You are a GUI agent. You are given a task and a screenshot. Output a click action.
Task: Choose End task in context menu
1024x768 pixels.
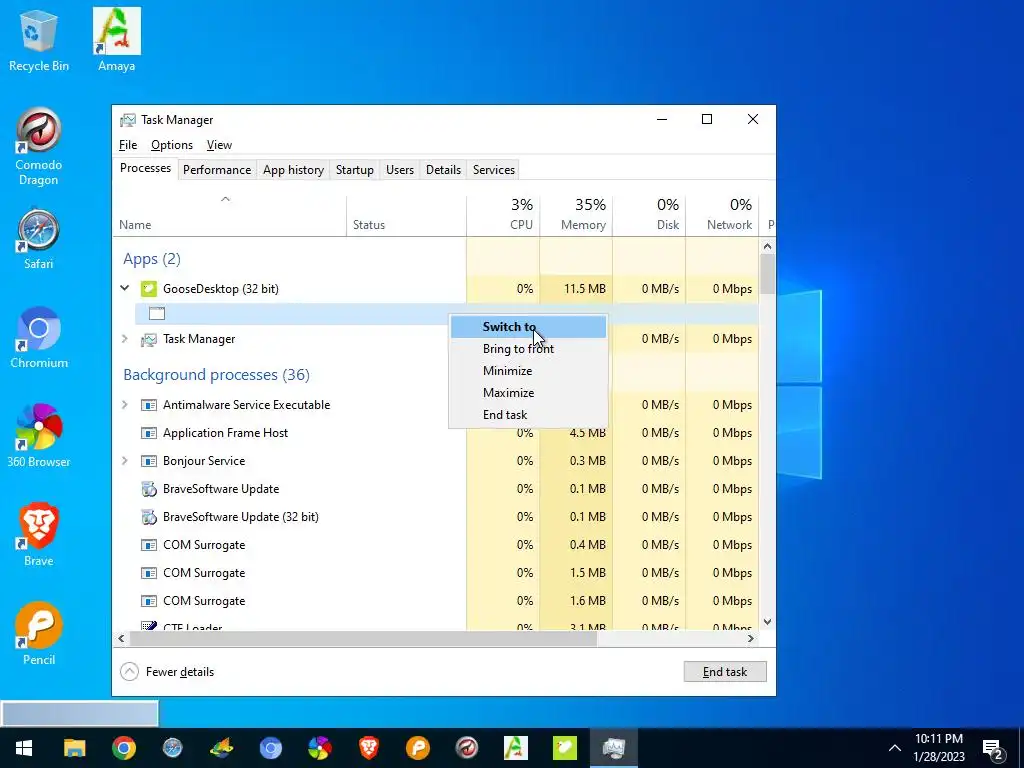point(528,415)
